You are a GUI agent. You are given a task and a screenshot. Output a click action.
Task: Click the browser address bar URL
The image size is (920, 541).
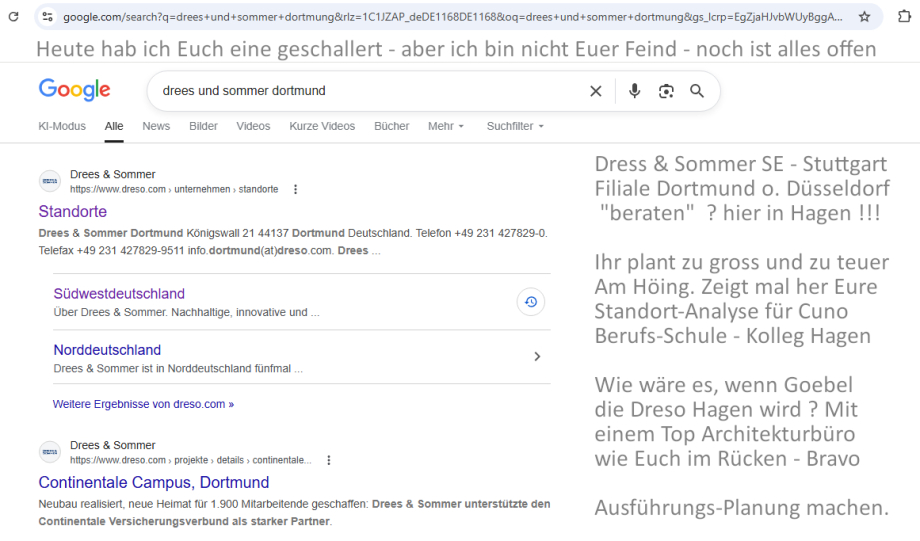click(452, 17)
